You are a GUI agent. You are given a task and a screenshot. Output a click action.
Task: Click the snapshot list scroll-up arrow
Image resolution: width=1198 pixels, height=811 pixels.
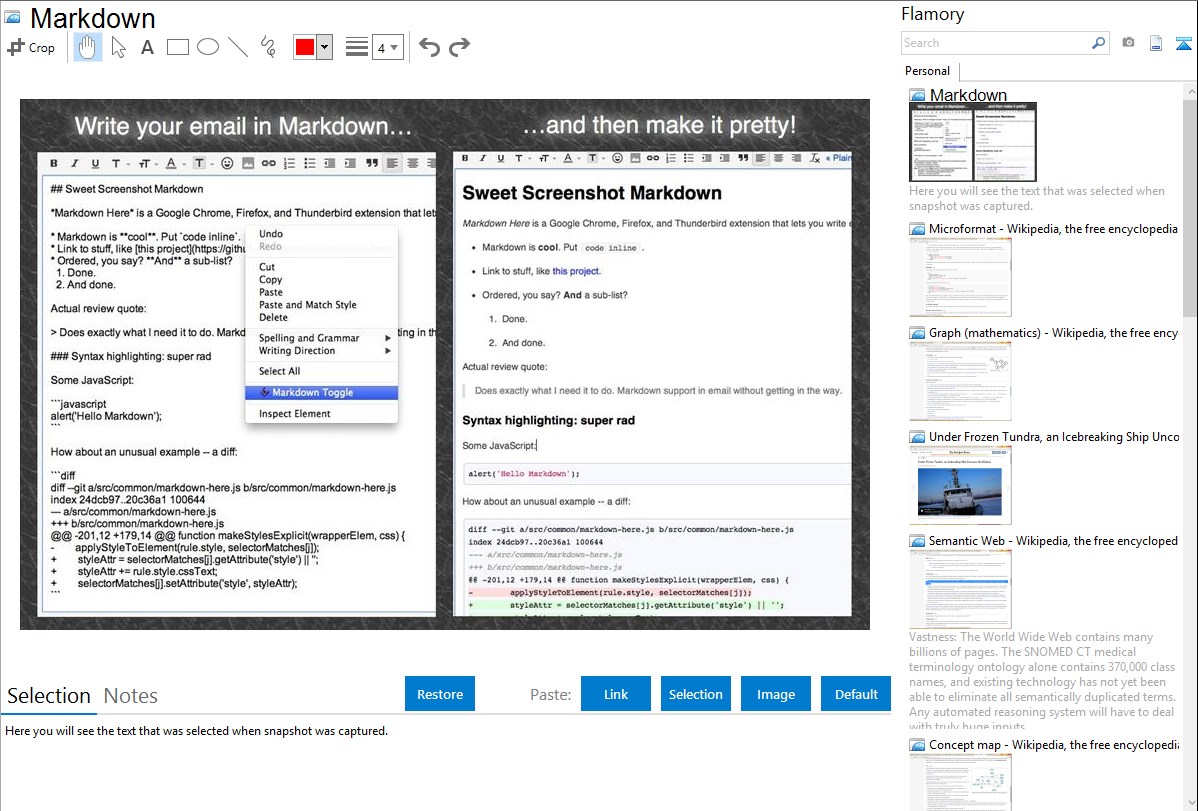(x=1191, y=92)
